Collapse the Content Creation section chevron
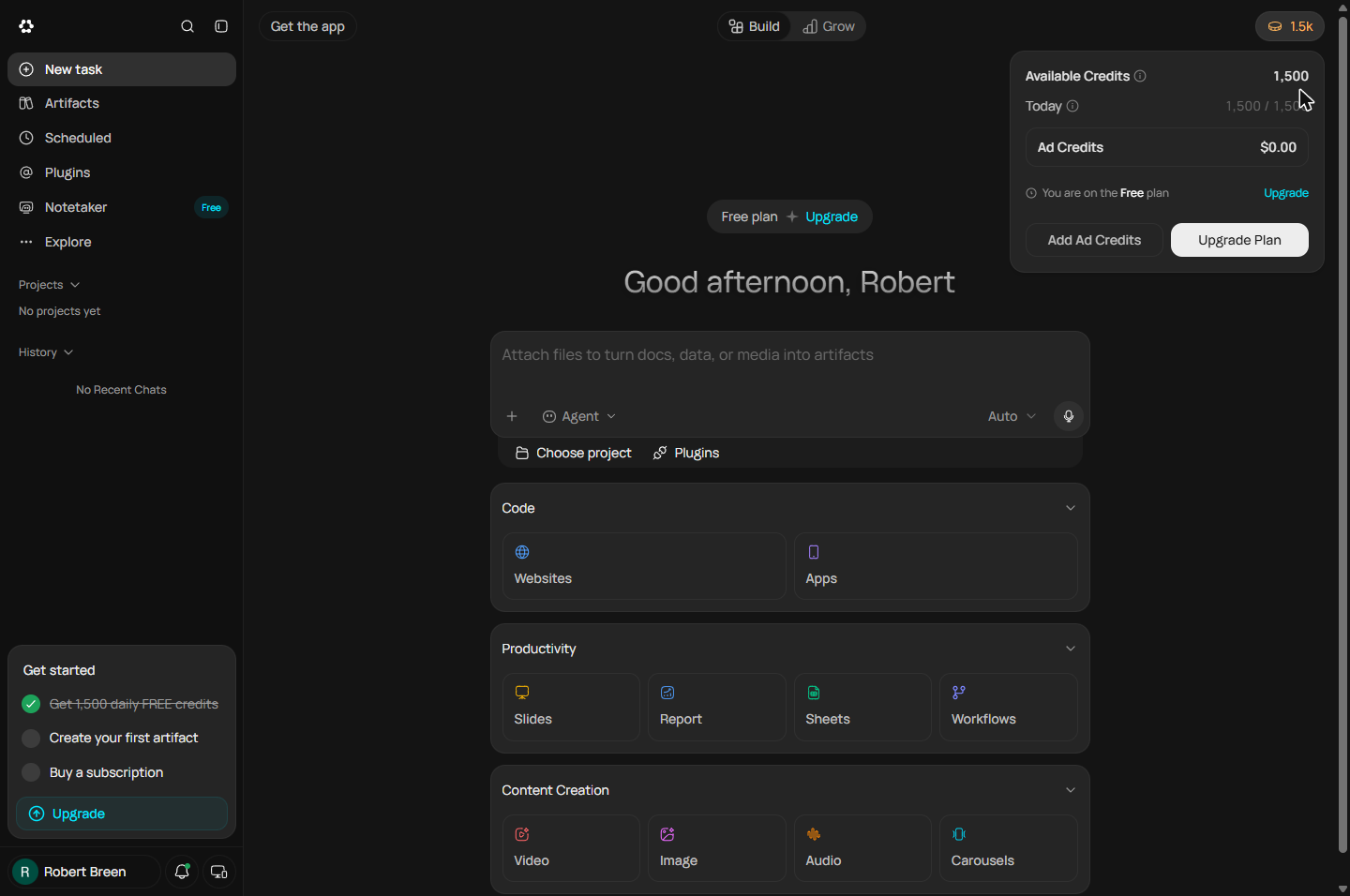 tap(1071, 790)
